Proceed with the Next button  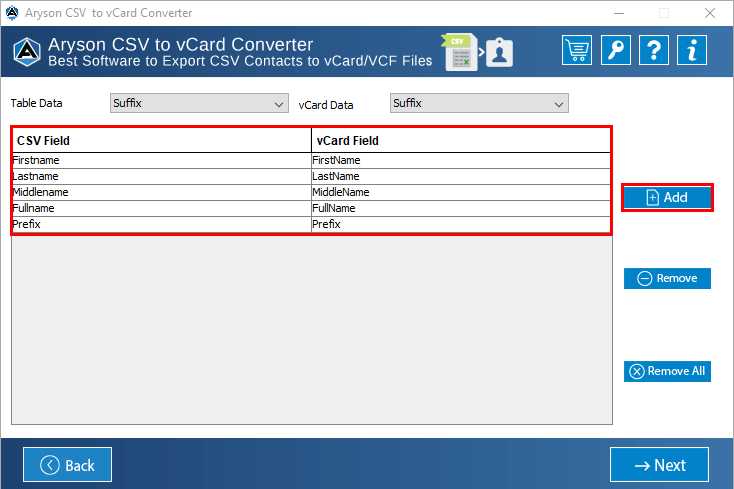pyautogui.click(x=659, y=465)
